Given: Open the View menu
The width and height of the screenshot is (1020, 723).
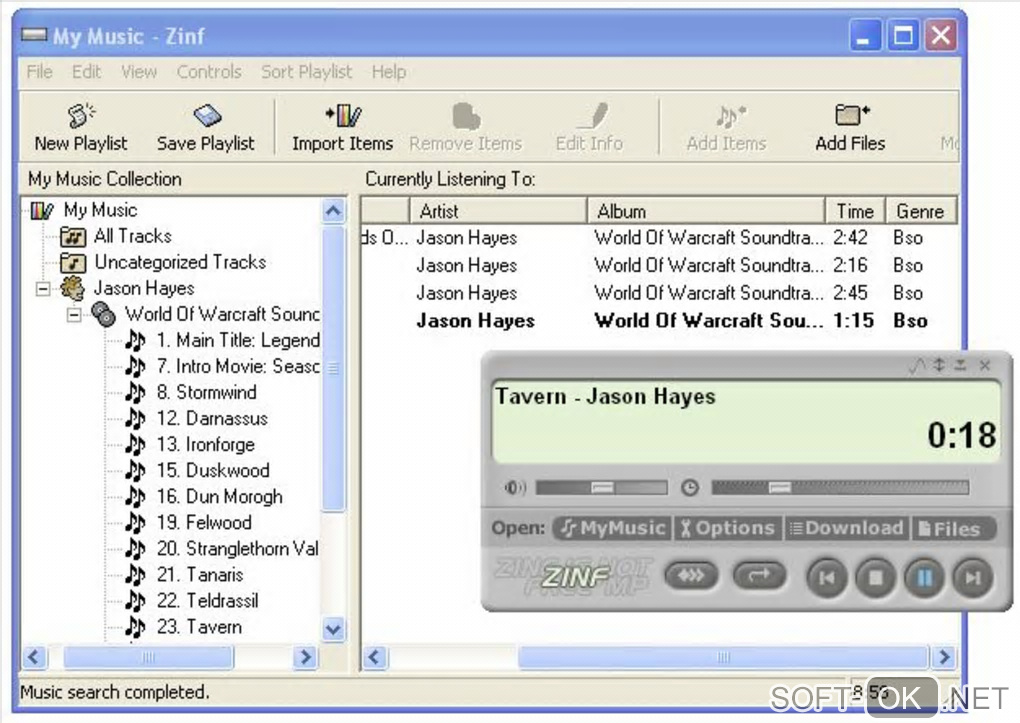Looking at the screenshot, I should [x=139, y=72].
